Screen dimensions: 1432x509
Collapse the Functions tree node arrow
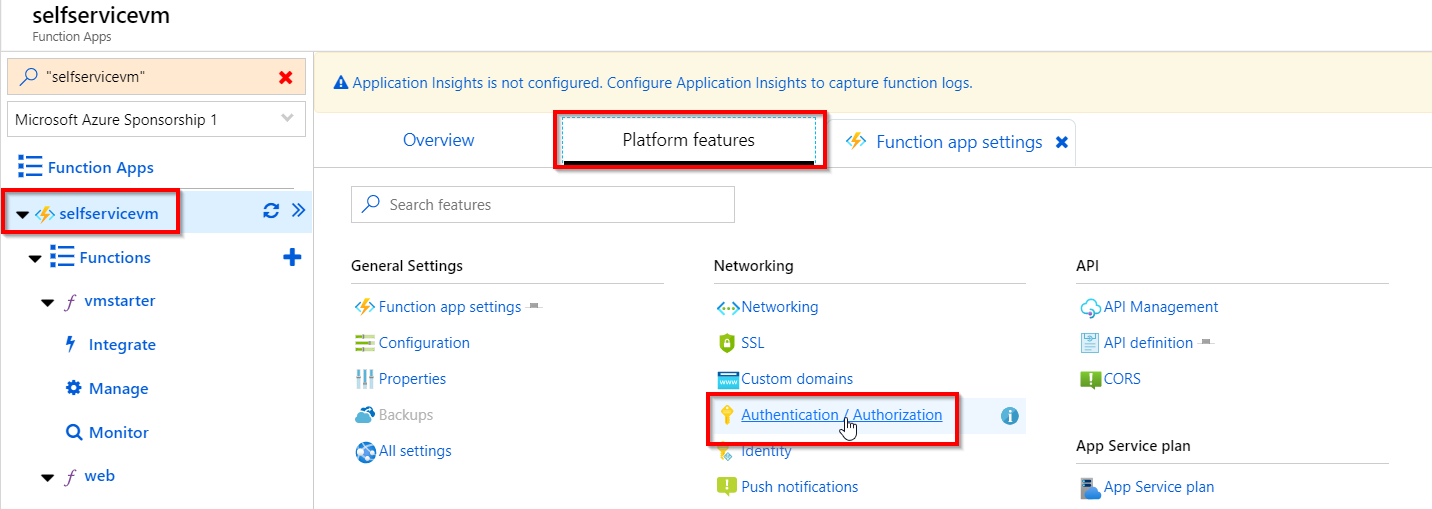[x=35, y=259]
